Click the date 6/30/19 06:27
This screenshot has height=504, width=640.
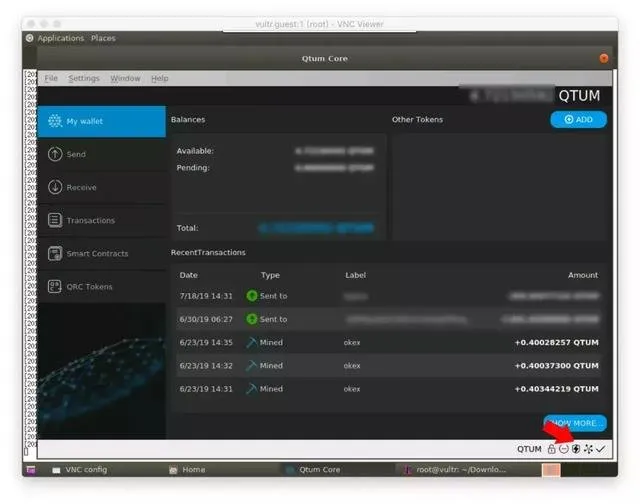tap(206, 319)
